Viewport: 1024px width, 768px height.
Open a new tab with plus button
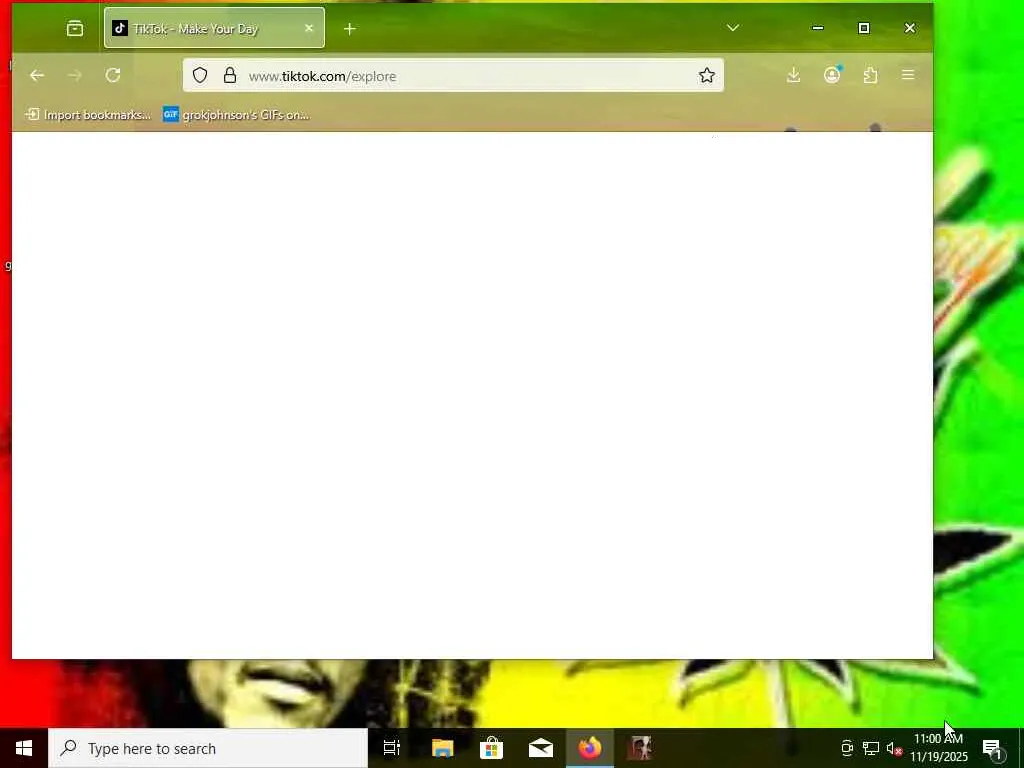pyautogui.click(x=349, y=29)
